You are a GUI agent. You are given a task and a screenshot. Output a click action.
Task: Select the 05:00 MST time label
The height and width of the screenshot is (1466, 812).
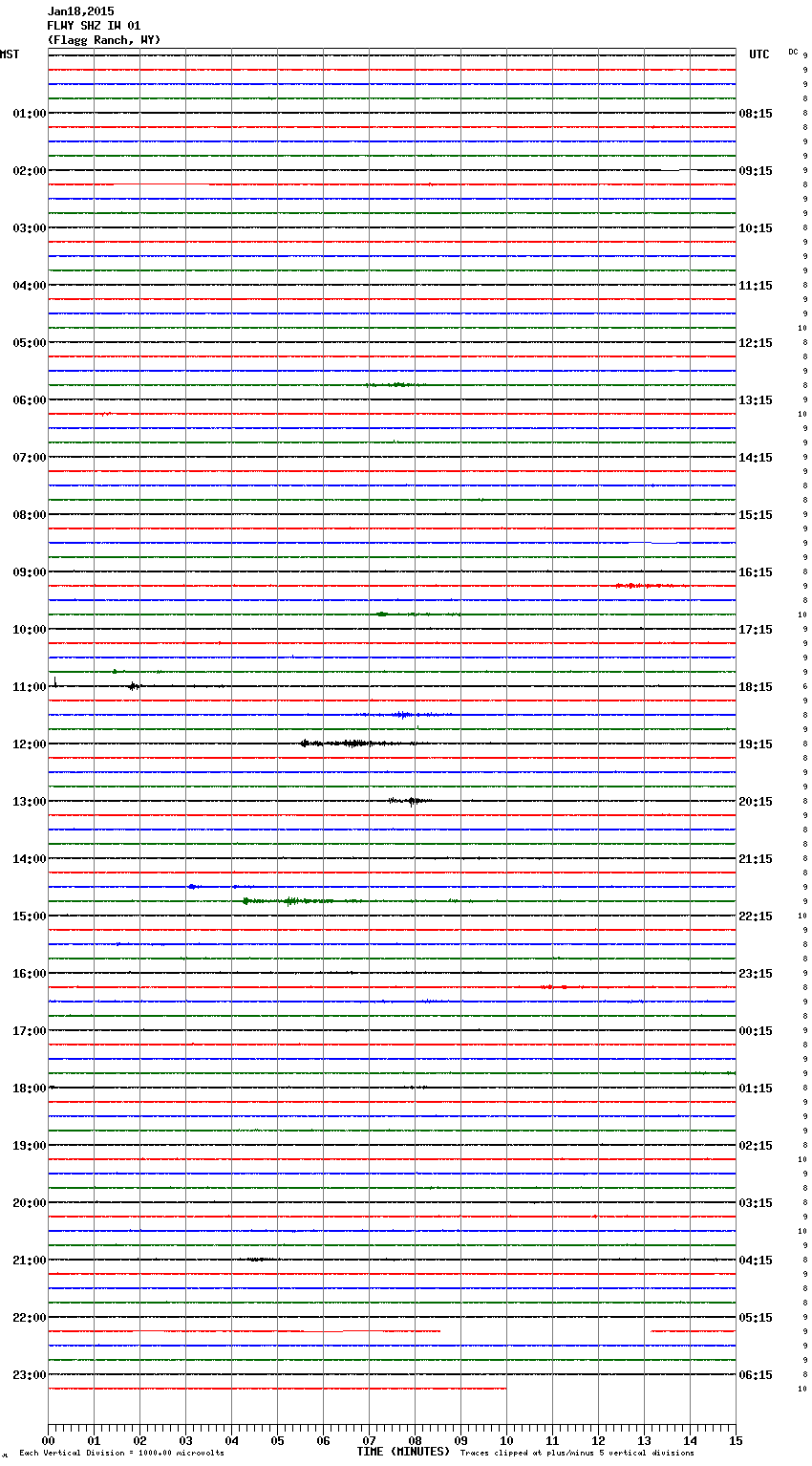coord(30,343)
